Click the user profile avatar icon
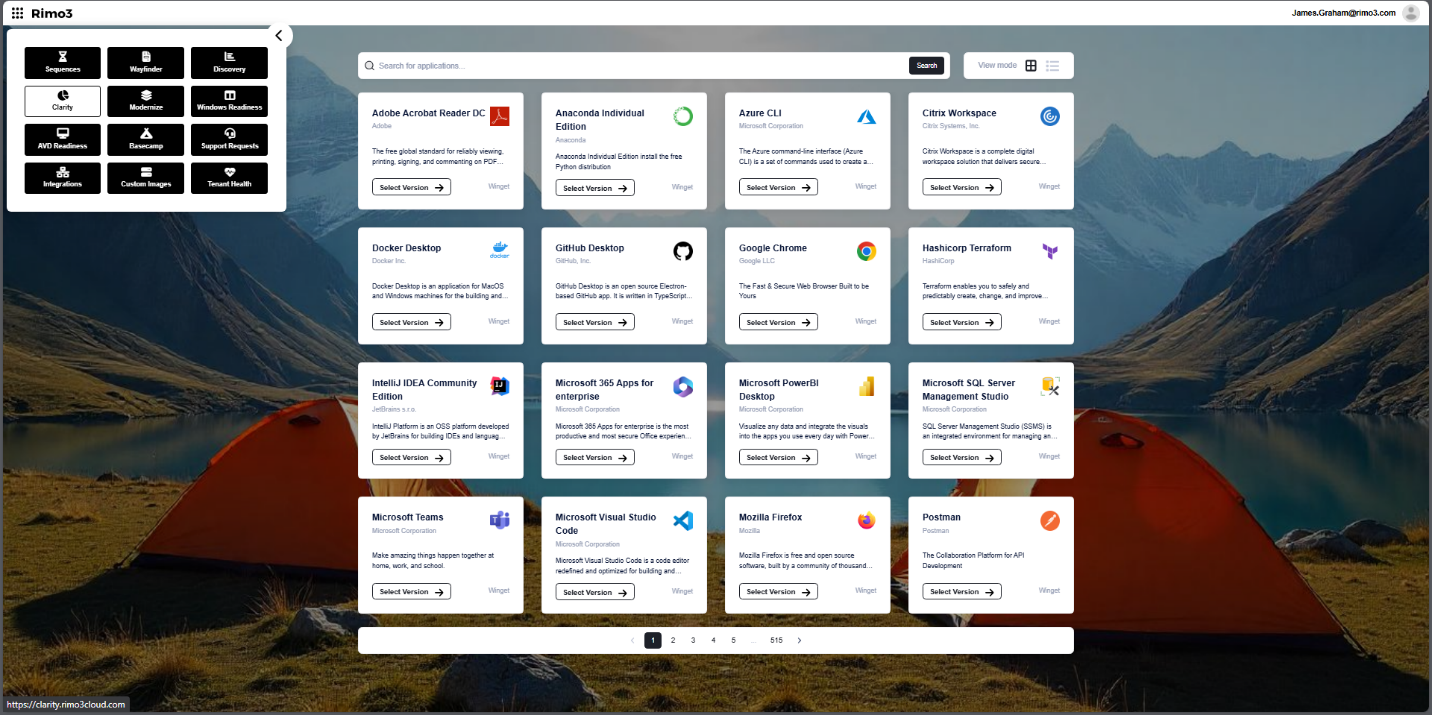1432x715 pixels. coord(1410,13)
